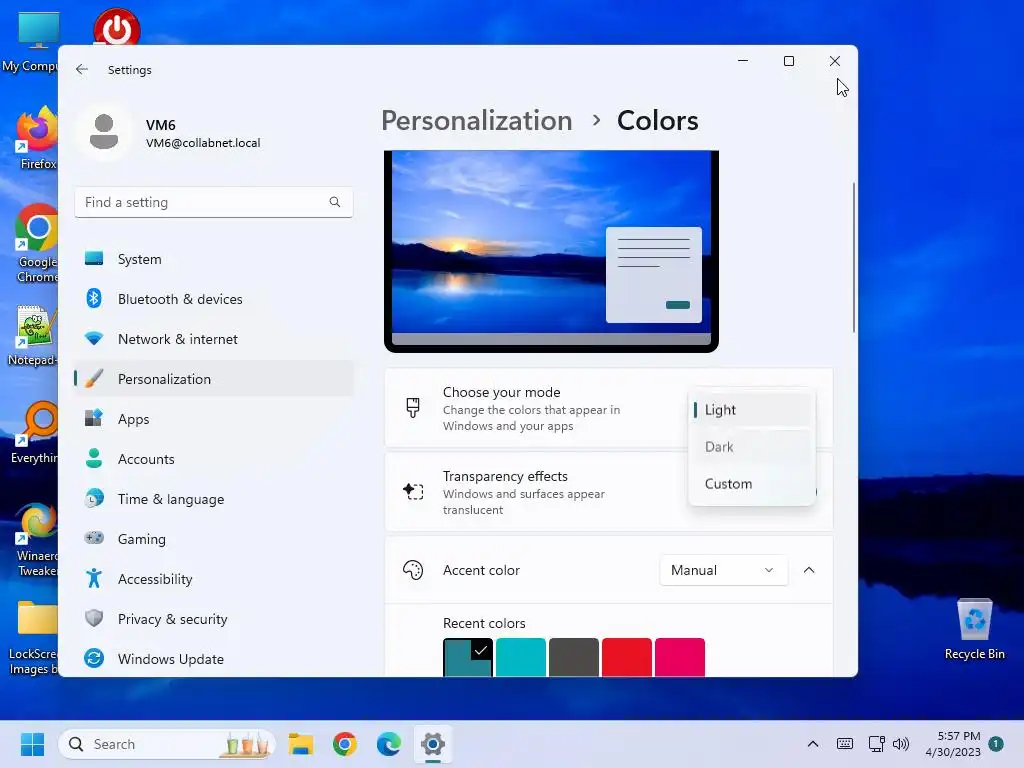Click the Personalization paintbrush icon

[94, 379]
